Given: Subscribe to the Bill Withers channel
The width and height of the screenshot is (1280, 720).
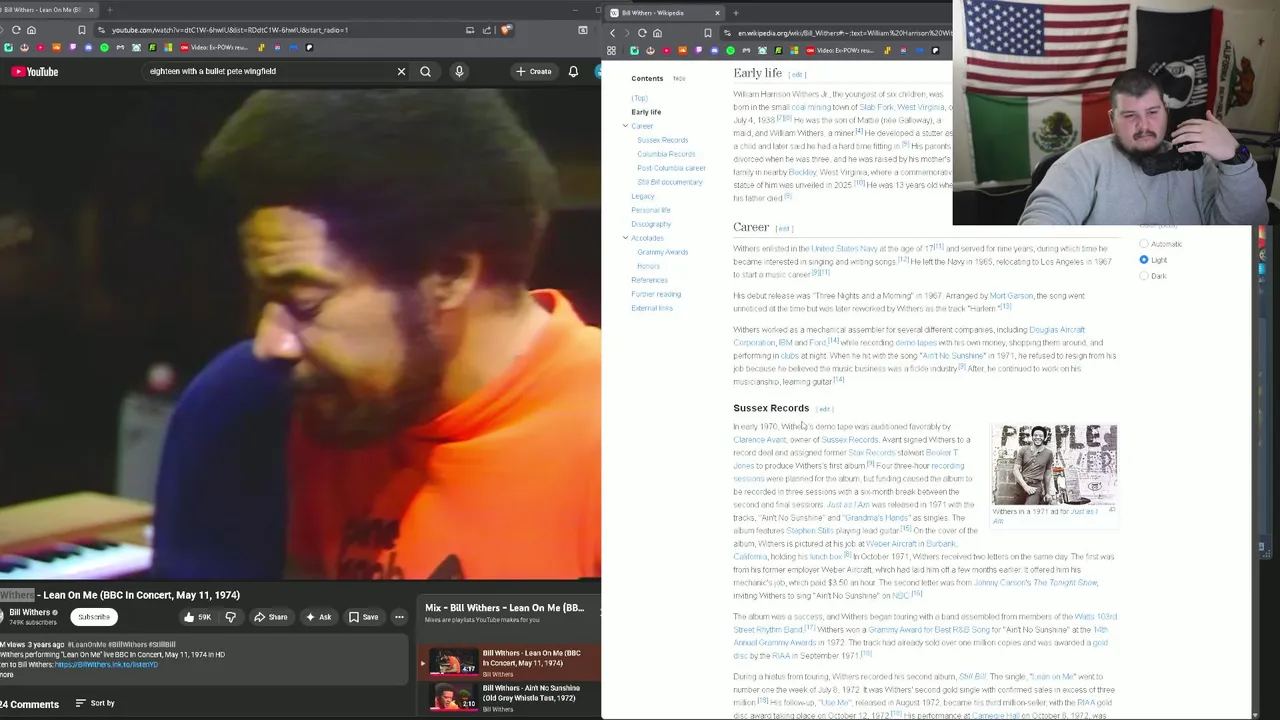Looking at the screenshot, I should click(94, 617).
